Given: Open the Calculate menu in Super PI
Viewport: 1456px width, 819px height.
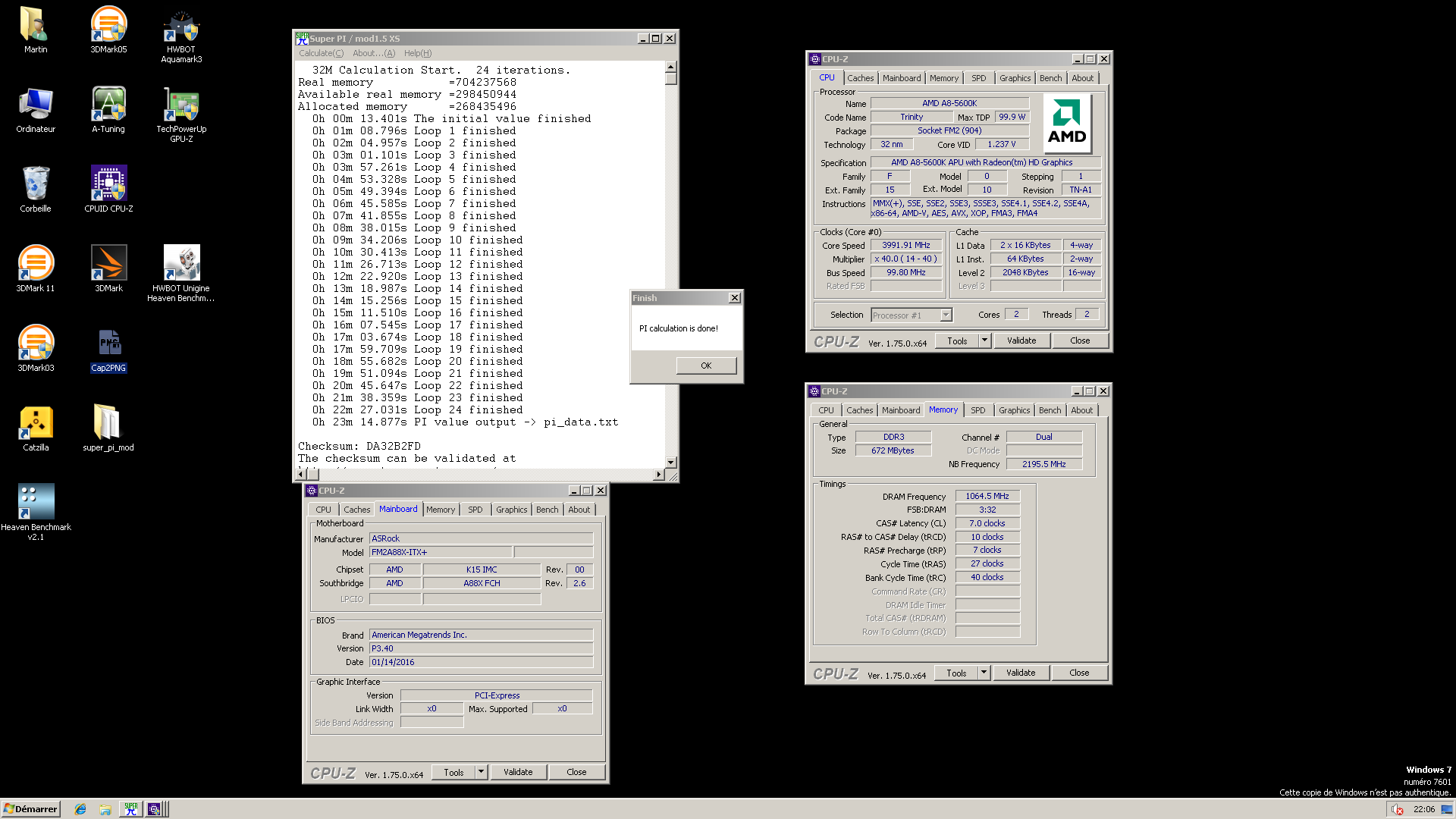Looking at the screenshot, I should (321, 53).
